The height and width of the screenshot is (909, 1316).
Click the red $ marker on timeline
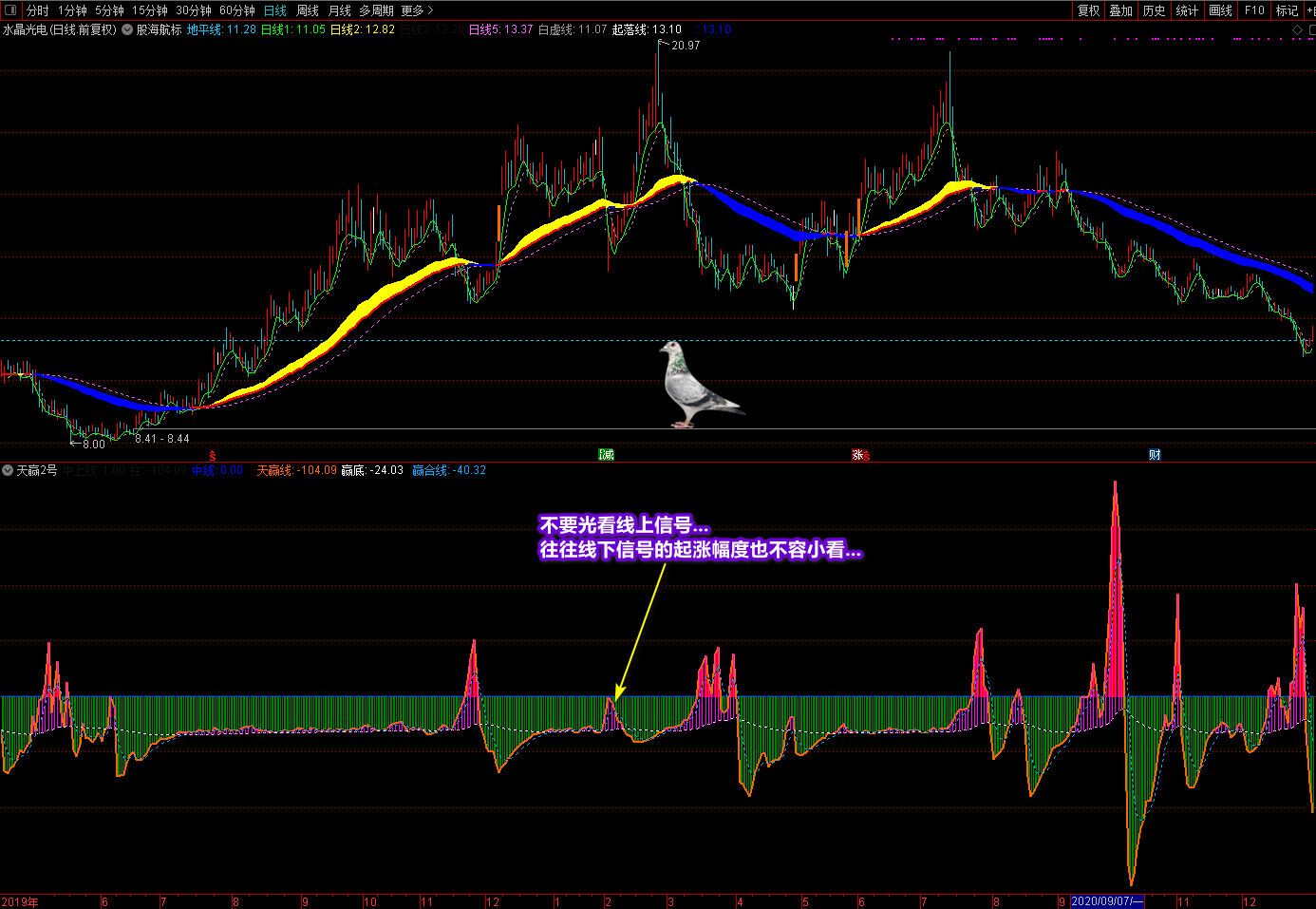212,456
